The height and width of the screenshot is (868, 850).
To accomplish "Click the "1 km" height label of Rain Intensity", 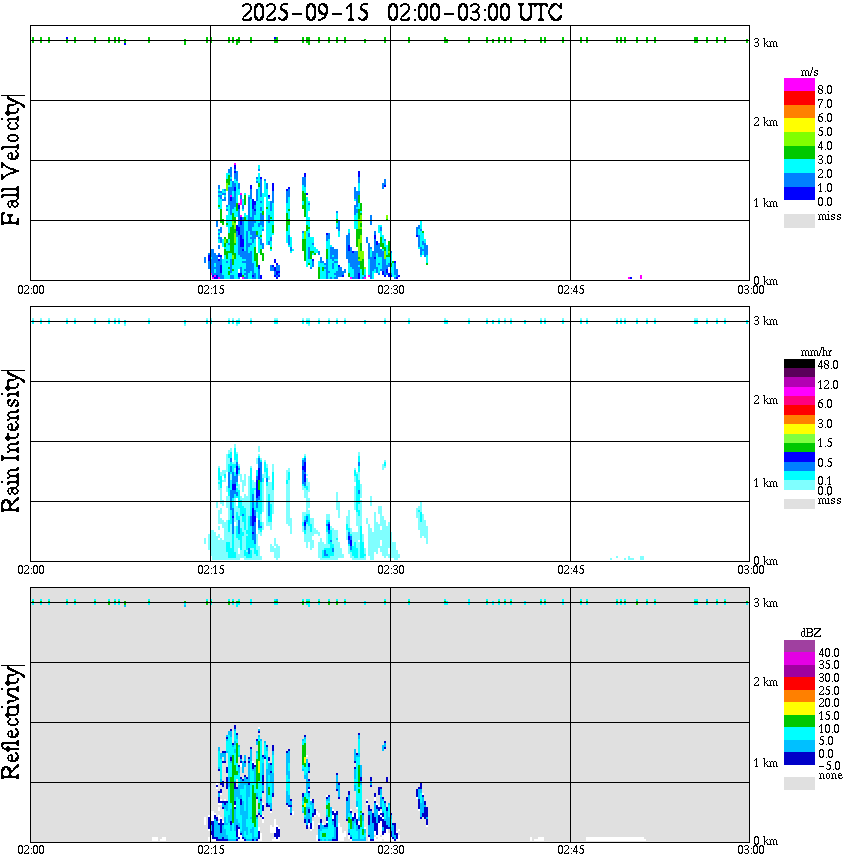I will click(x=765, y=483).
